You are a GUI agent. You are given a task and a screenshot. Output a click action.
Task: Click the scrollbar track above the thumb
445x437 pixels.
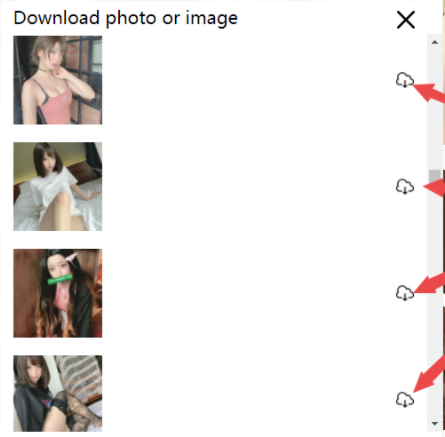point(434,109)
